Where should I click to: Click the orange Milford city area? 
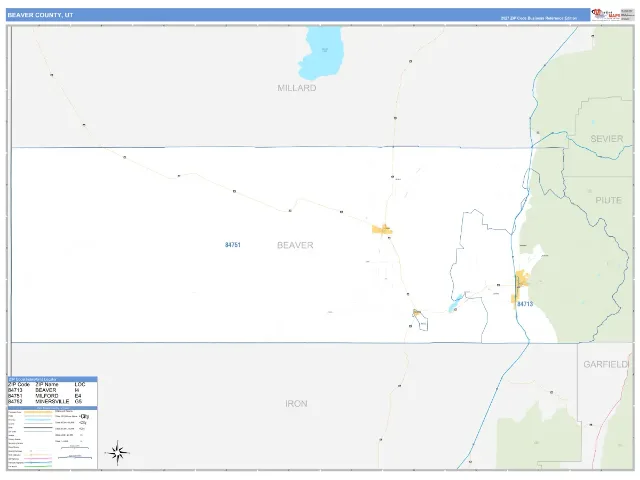(382, 229)
